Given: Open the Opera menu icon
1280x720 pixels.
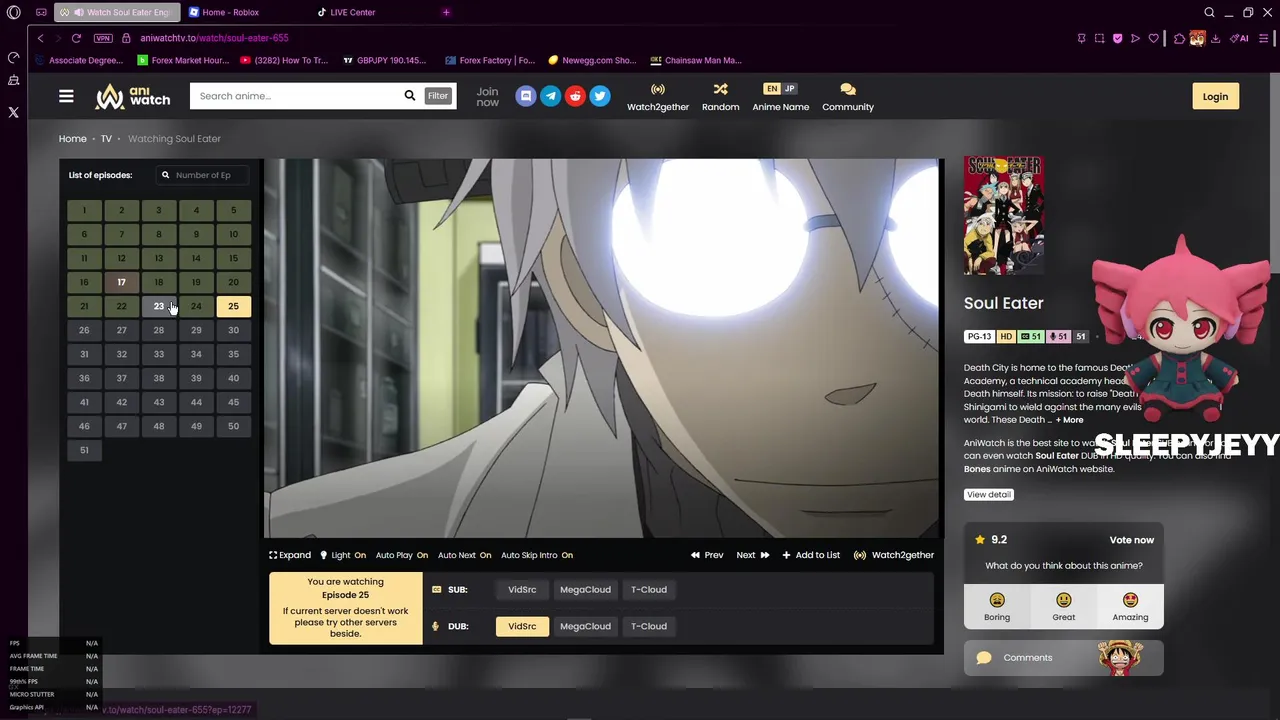Looking at the screenshot, I should (13, 12).
